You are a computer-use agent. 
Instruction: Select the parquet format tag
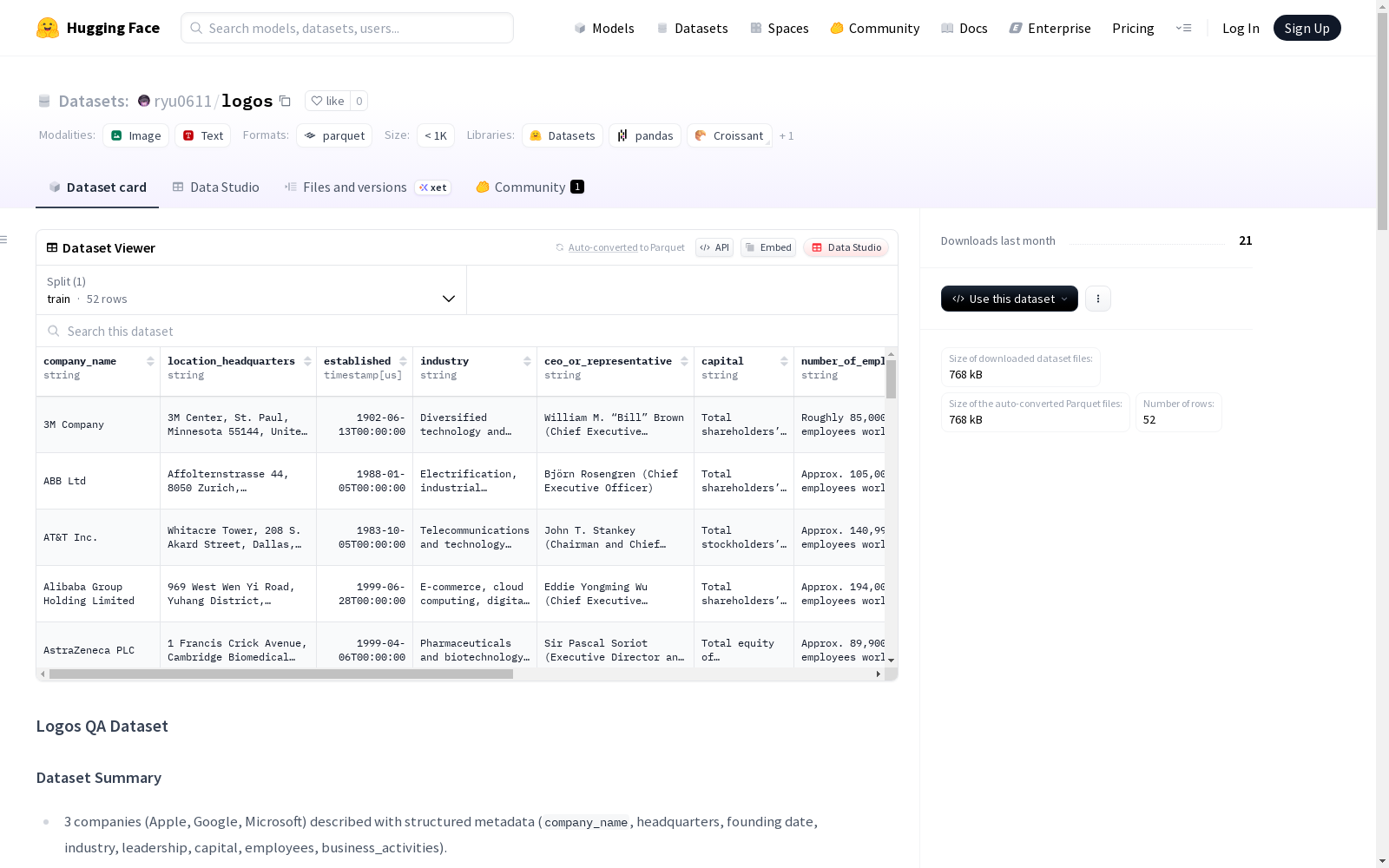[x=334, y=135]
